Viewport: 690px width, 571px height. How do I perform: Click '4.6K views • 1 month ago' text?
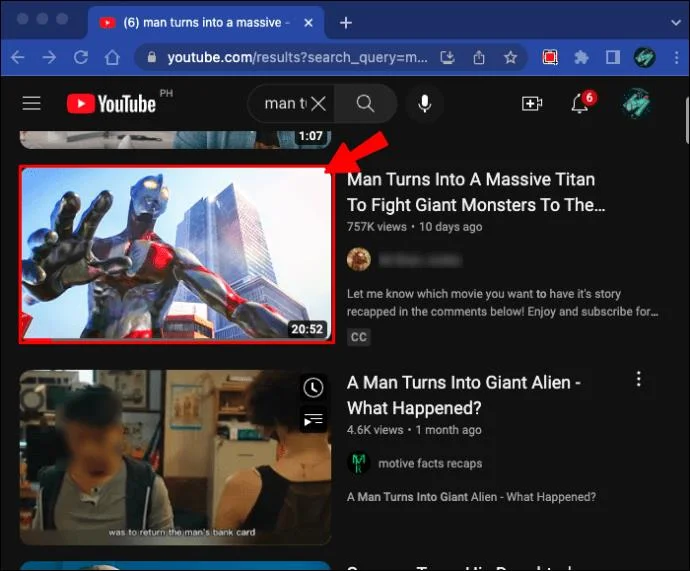coord(414,430)
